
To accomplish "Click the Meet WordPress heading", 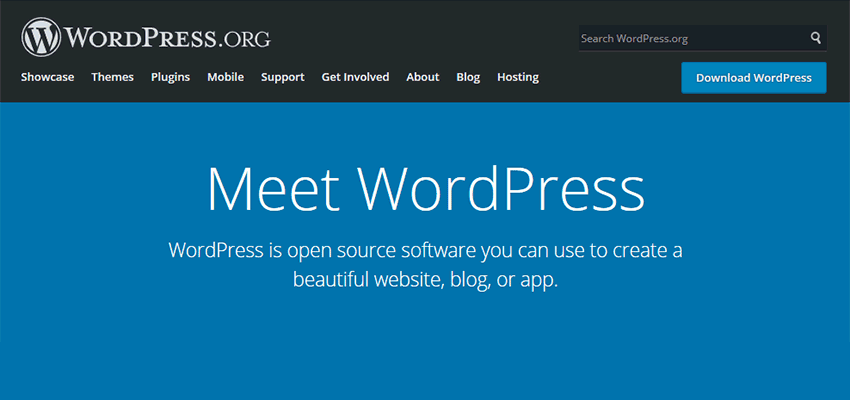I will (x=426, y=189).
